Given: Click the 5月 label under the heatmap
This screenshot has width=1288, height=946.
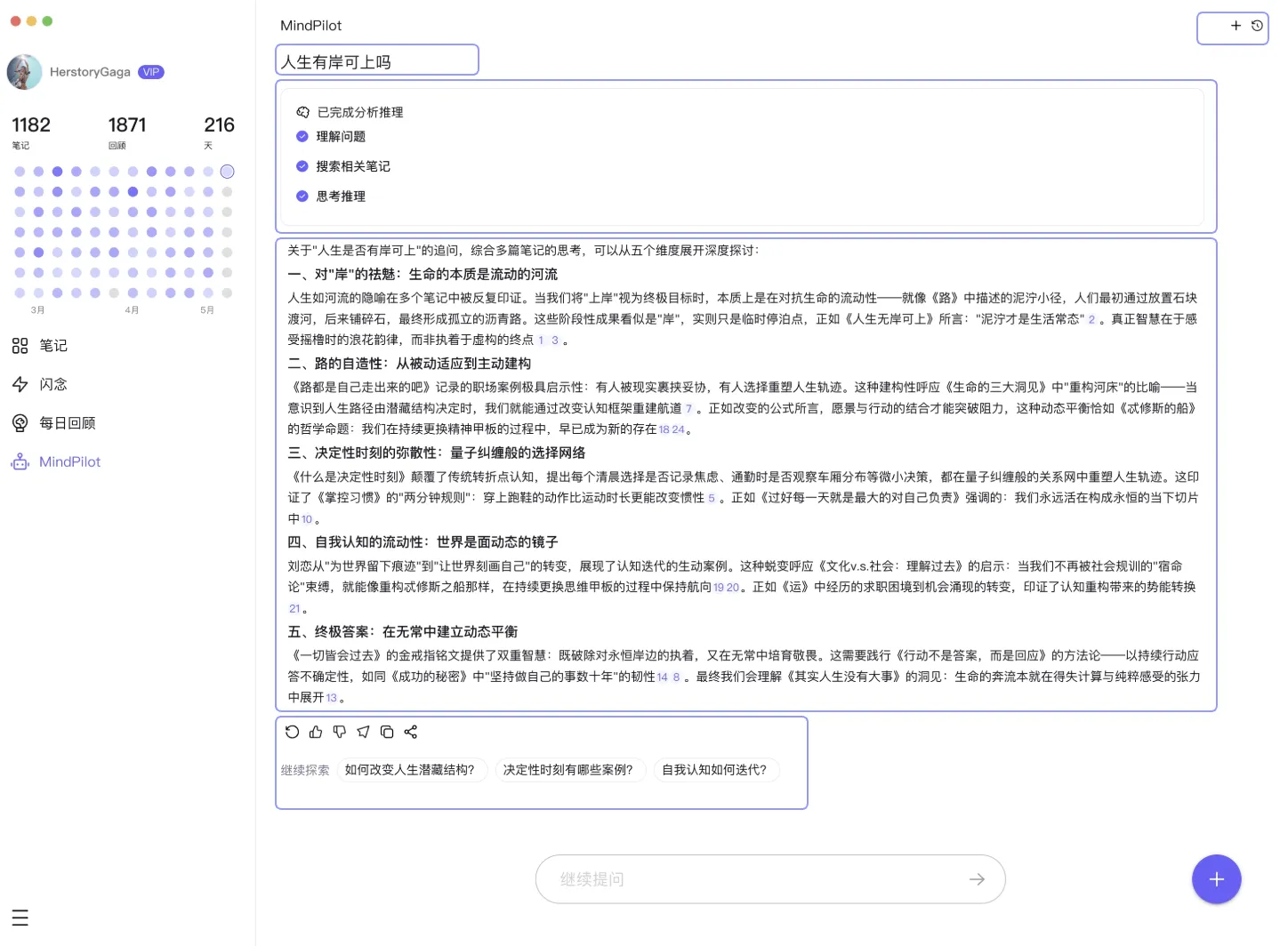Looking at the screenshot, I should point(207,310).
